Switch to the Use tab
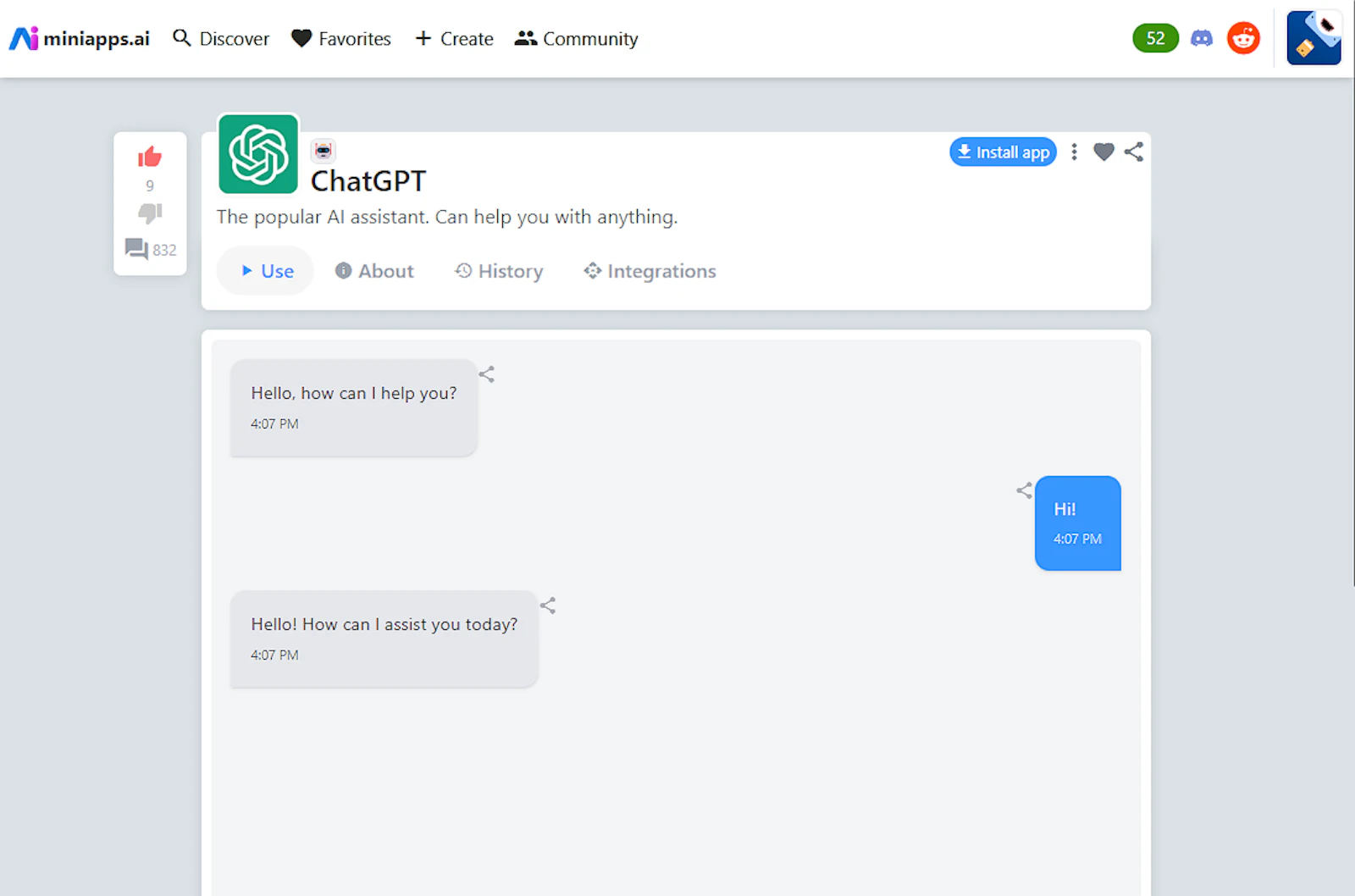Screen dimensions: 1355x896 (x=265, y=271)
